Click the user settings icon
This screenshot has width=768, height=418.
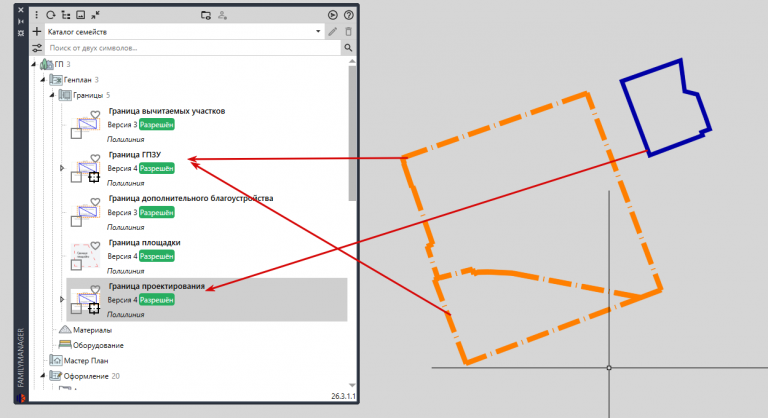(222, 15)
